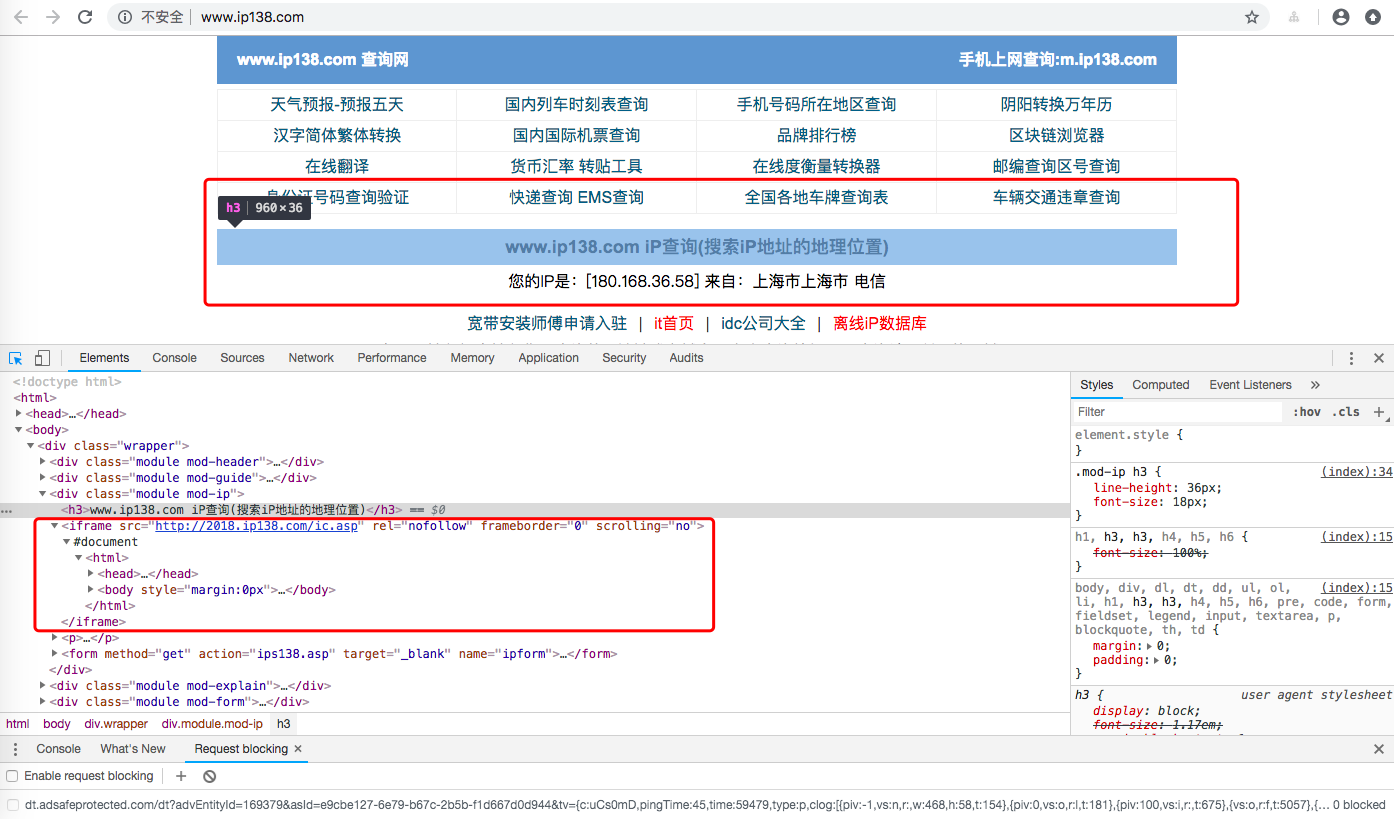
Task: Open the drawer three-dot menu
Action: click(16, 749)
